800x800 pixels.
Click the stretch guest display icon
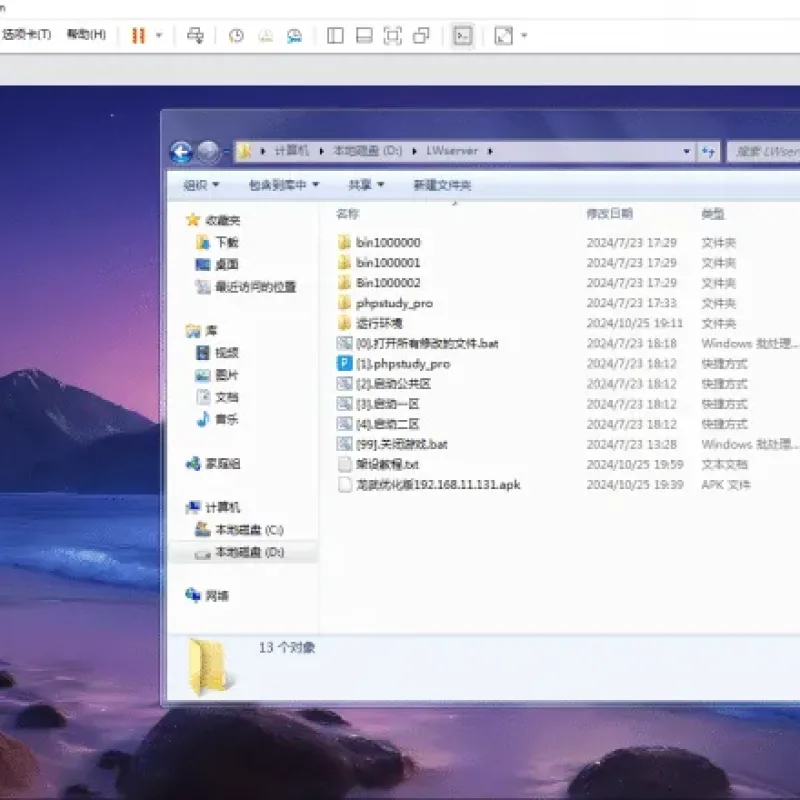(504, 36)
